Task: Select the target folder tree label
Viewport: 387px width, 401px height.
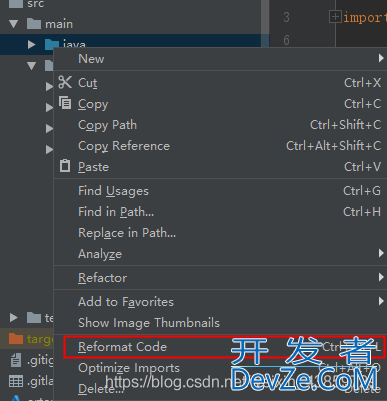Action: pyautogui.click(x=40, y=339)
